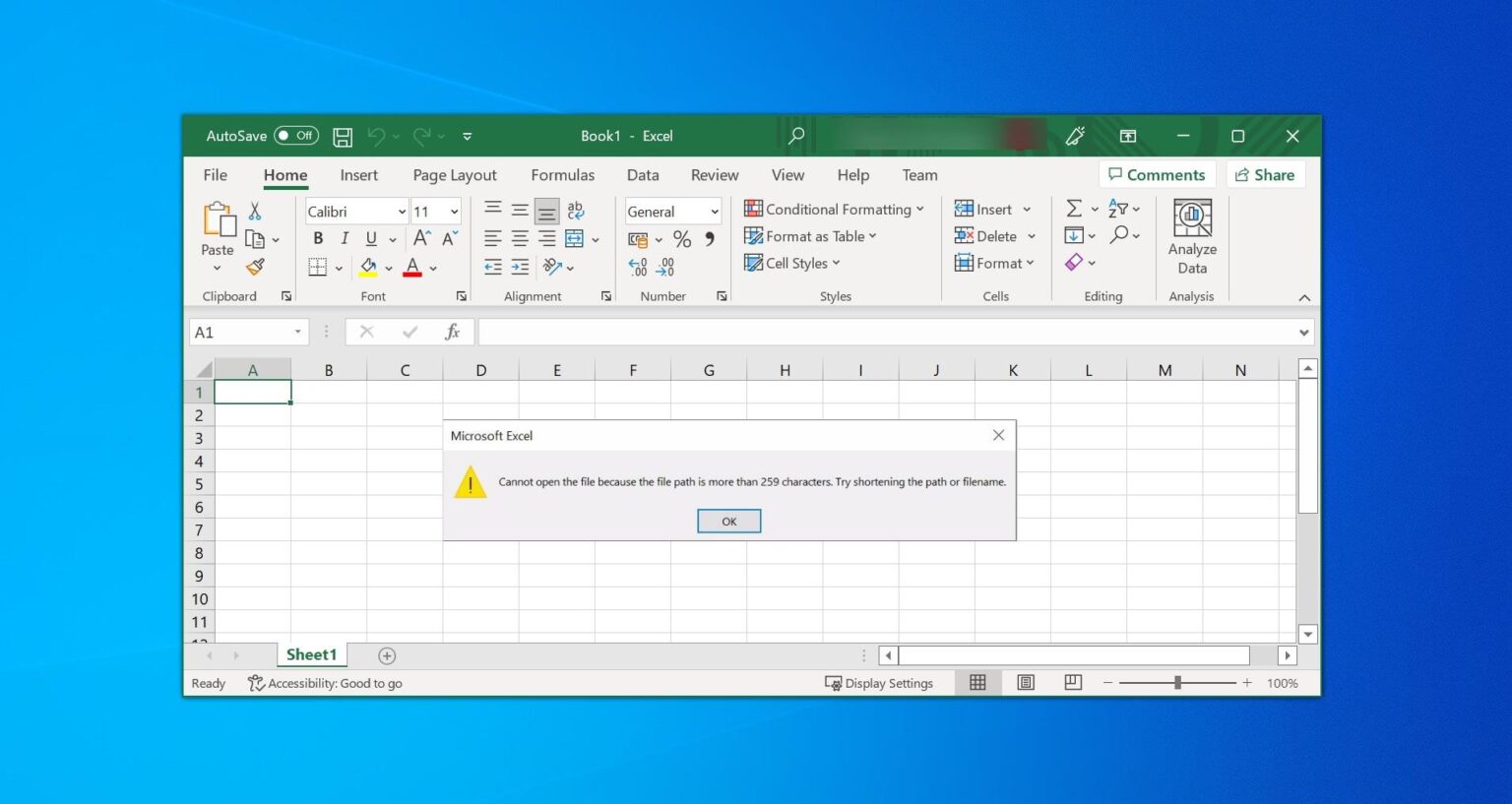Select the Merge & Center icon
The image size is (1512, 804).
[574, 238]
